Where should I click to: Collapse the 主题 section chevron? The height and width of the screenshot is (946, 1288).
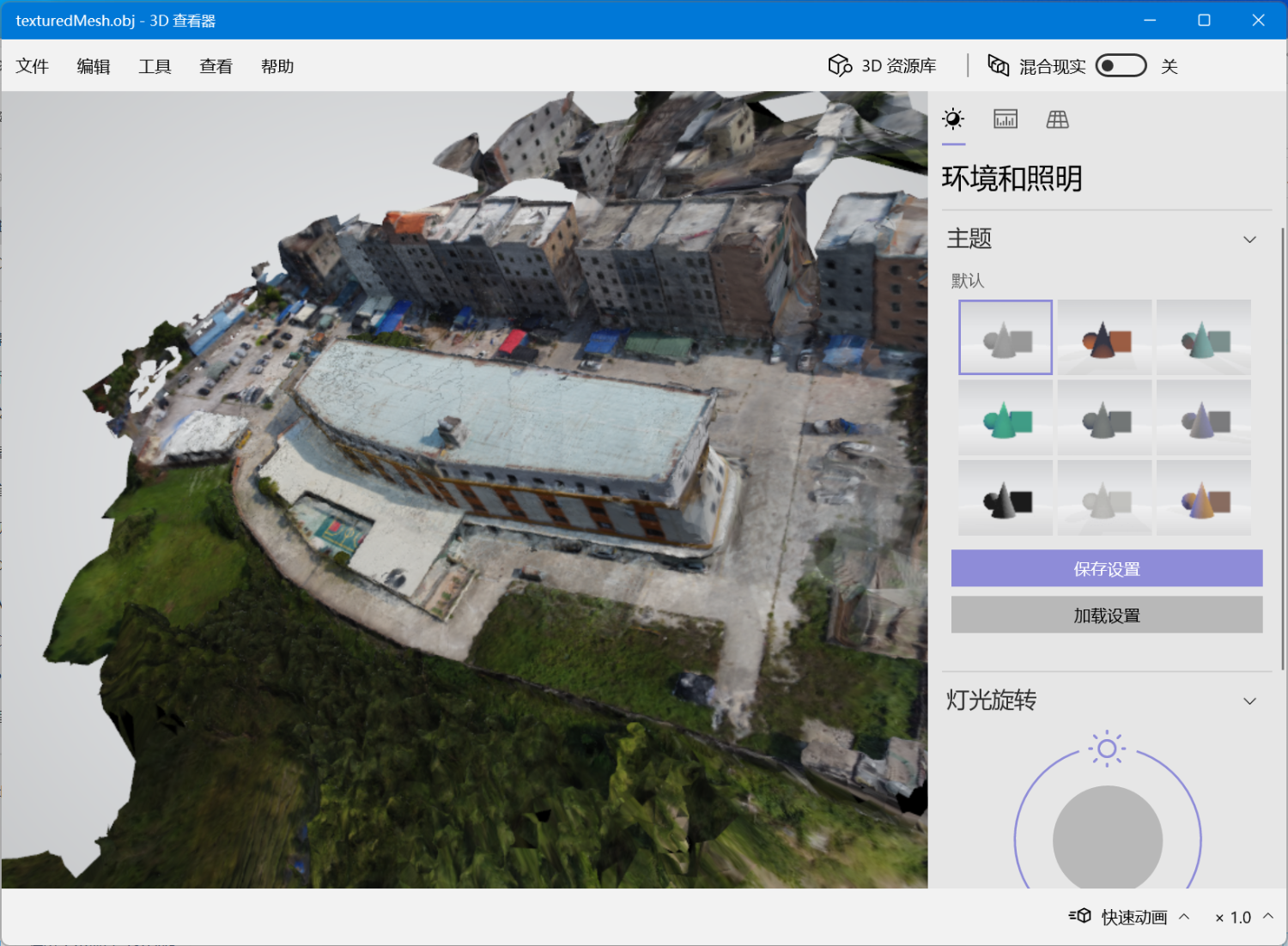(x=1249, y=240)
